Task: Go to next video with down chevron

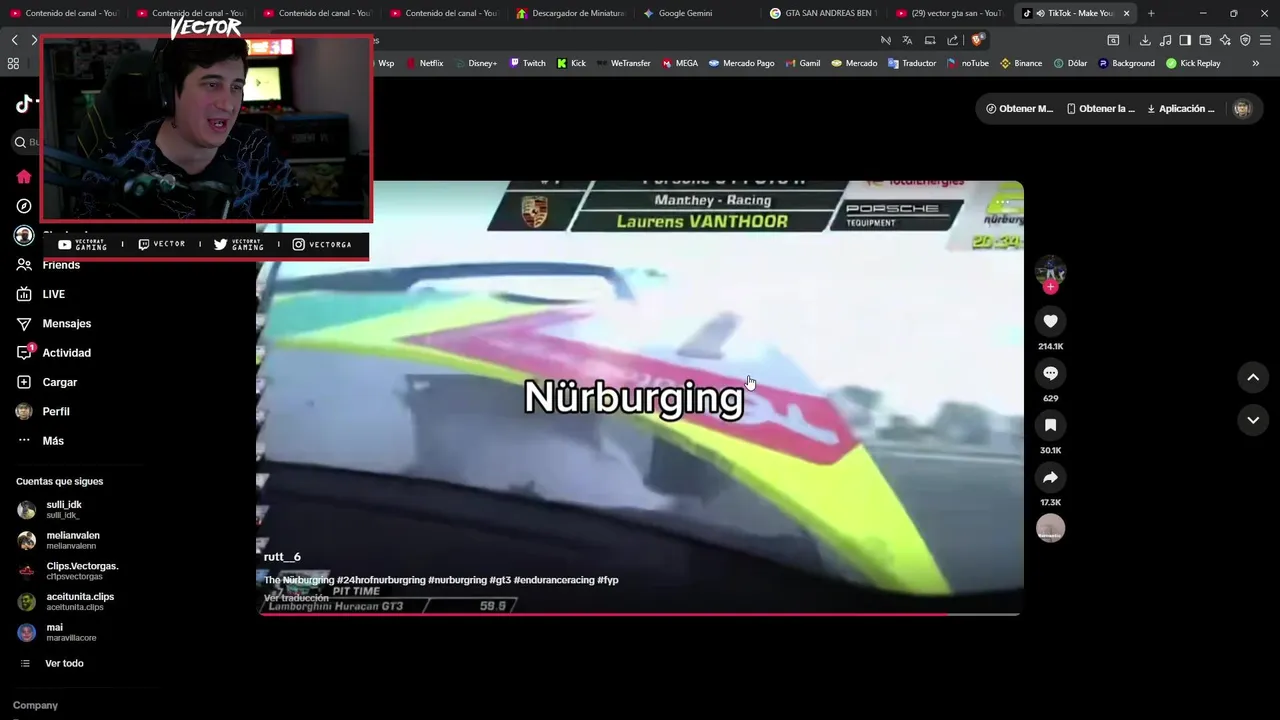Action: 1253,420
